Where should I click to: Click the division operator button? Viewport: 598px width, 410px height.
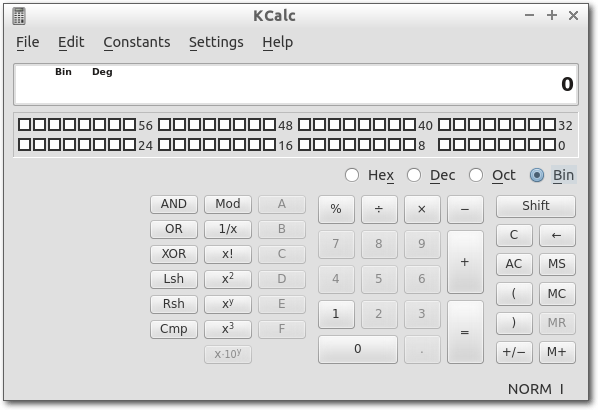pyautogui.click(x=379, y=209)
